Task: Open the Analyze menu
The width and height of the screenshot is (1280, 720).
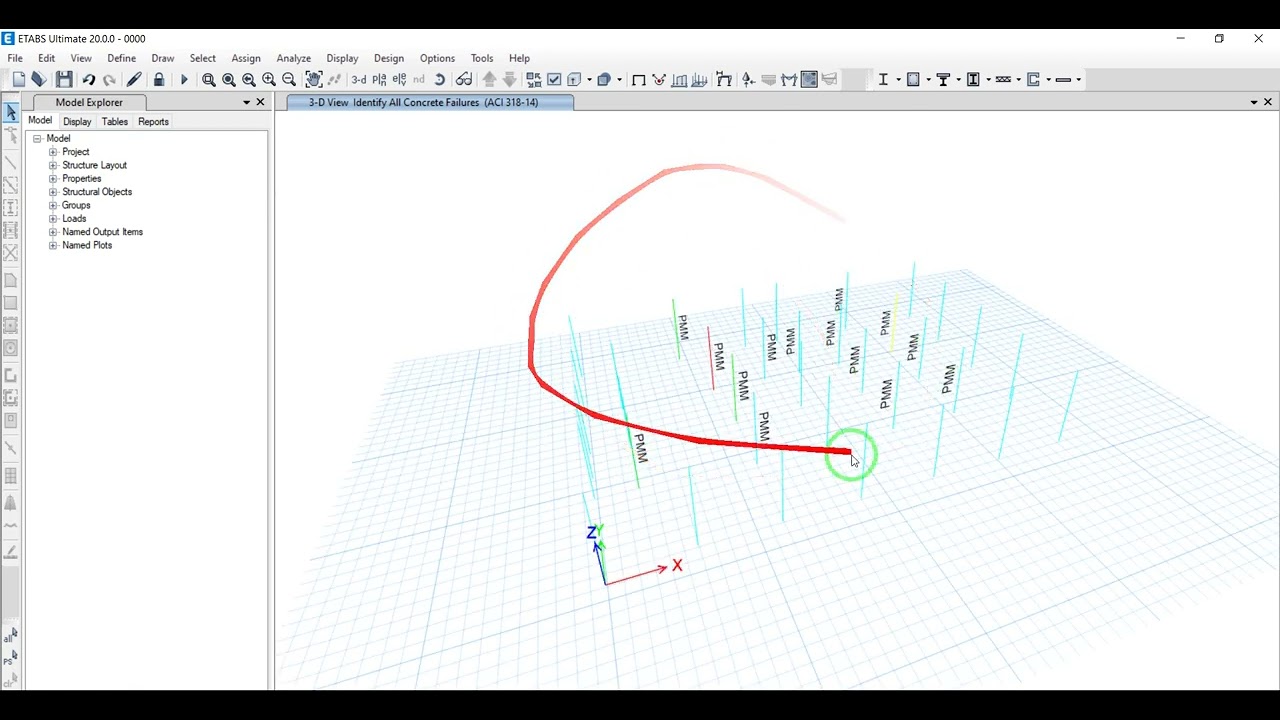Action: pyautogui.click(x=294, y=58)
